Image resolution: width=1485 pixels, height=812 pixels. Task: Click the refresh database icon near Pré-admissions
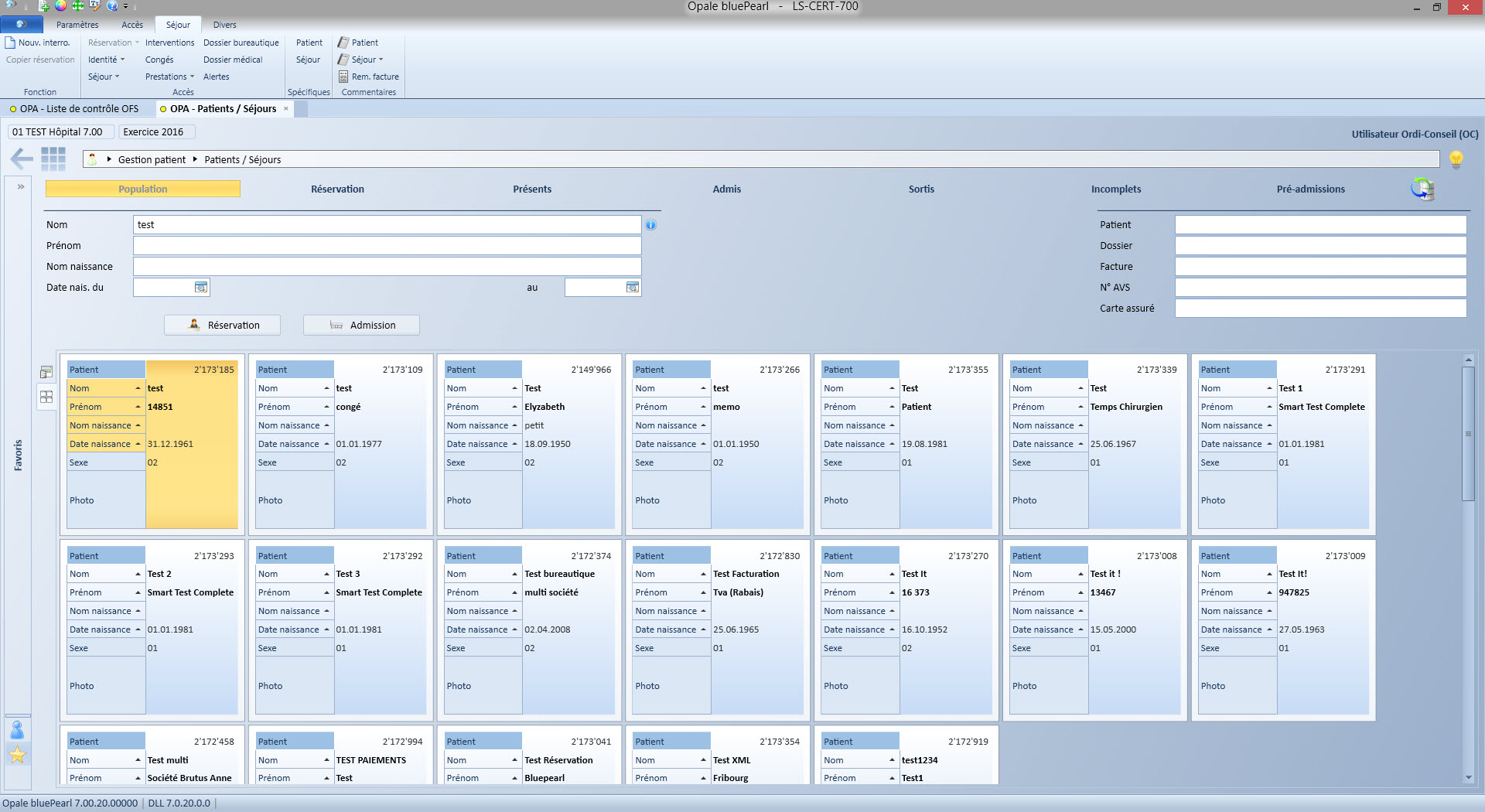point(1422,189)
